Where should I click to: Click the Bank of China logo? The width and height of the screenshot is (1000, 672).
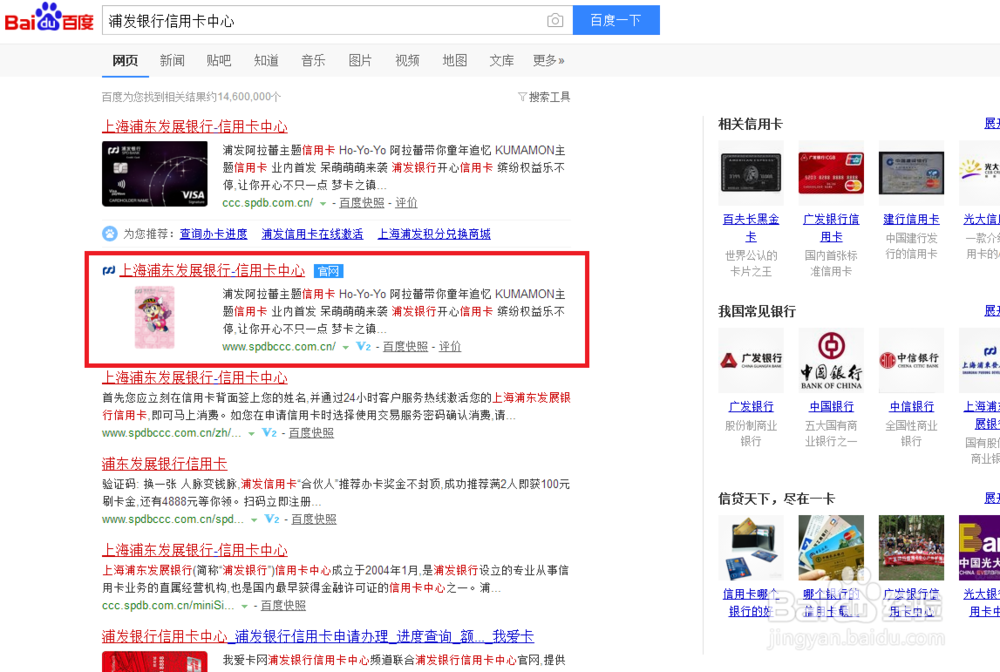[831, 360]
